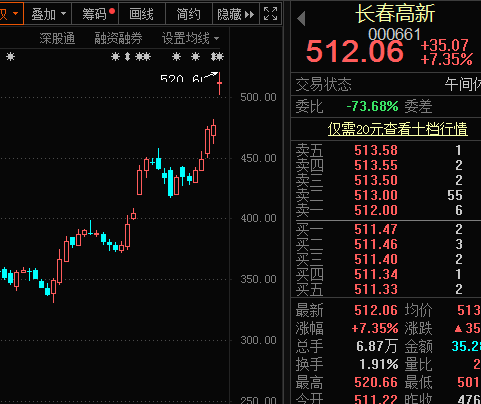Click the up-down arrow marker above chart
This screenshot has height=404, width=481.
(127, 57)
